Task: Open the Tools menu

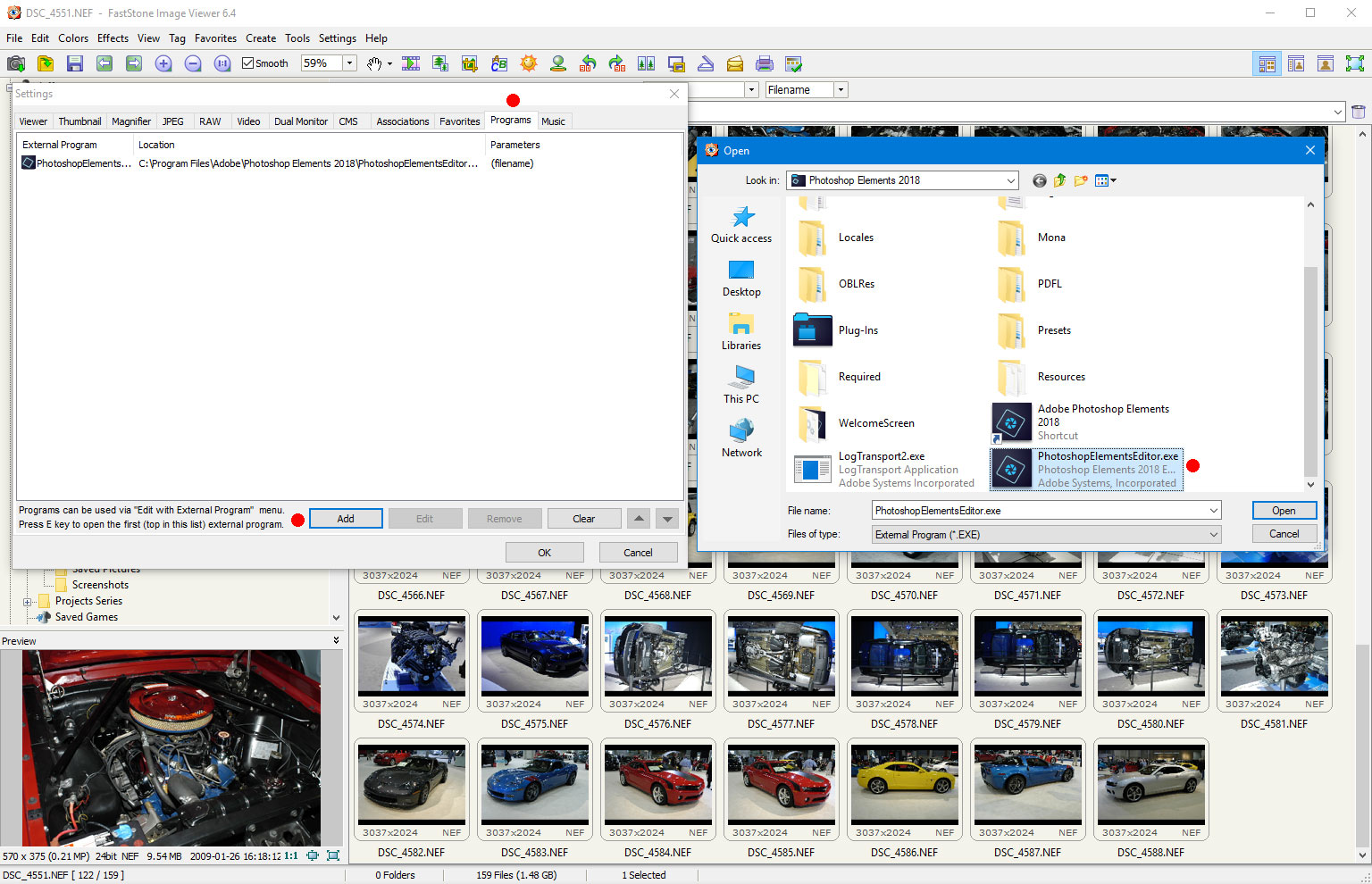Action: point(297,38)
